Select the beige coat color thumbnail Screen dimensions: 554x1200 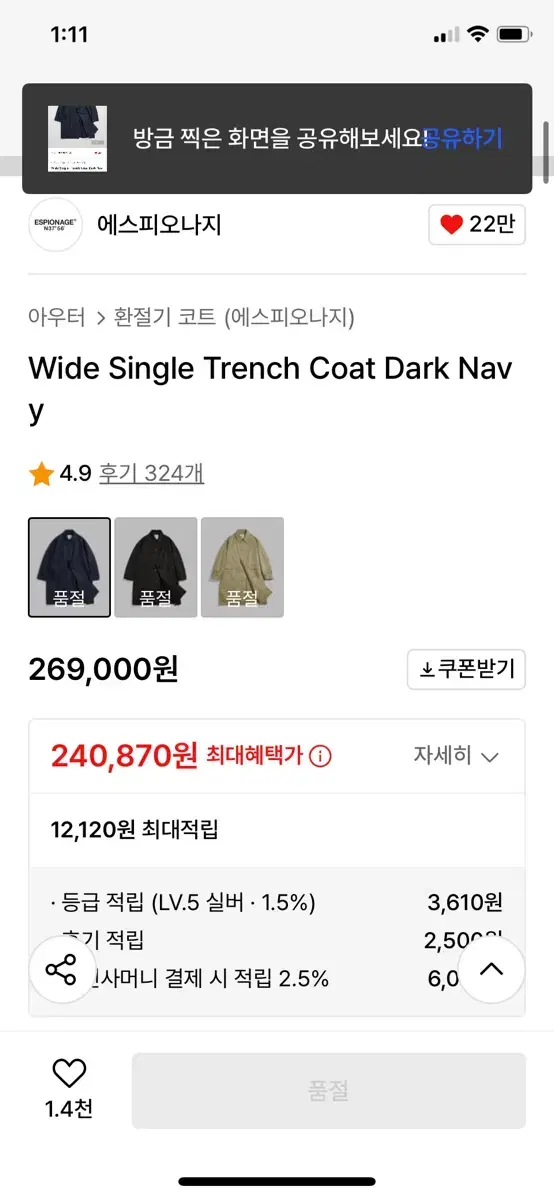point(242,567)
